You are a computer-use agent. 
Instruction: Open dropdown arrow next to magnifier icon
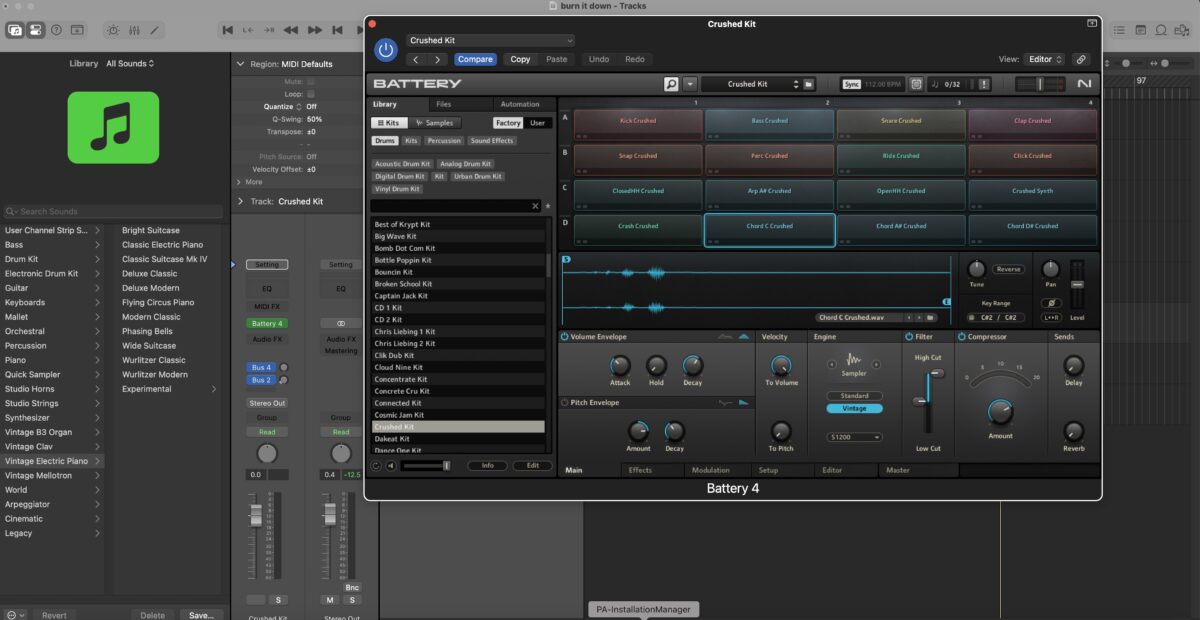[690, 84]
